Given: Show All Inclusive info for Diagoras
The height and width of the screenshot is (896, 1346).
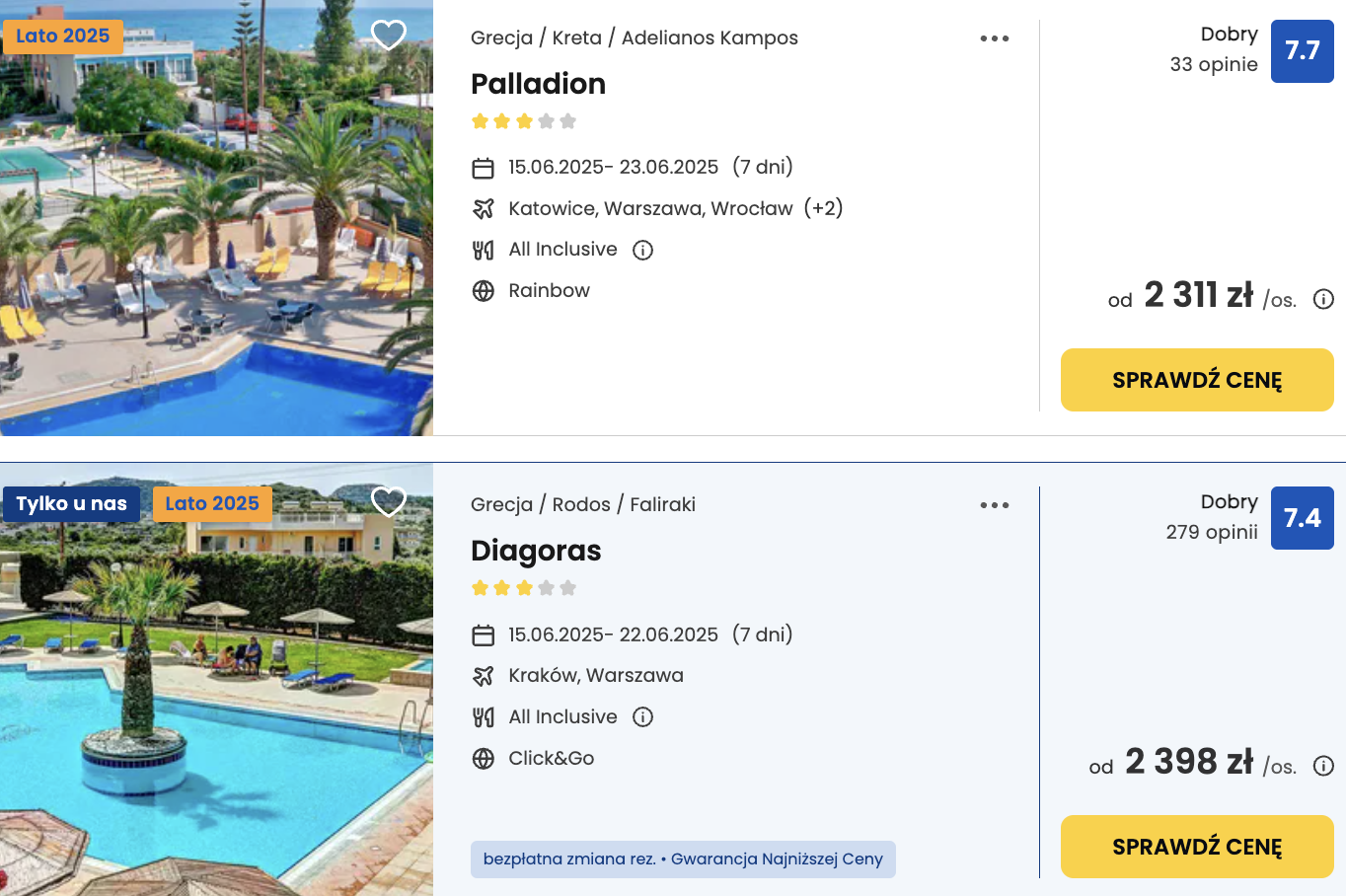Looking at the screenshot, I should (643, 717).
